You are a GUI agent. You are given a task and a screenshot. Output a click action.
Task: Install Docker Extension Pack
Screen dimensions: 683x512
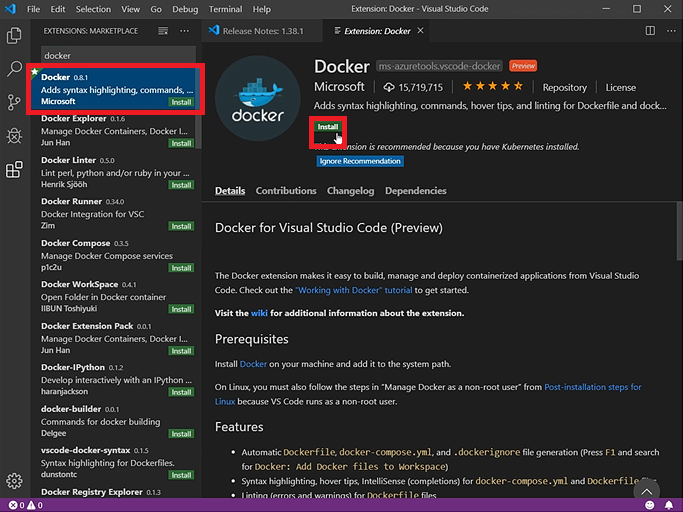pyautogui.click(x=181, y=351)
